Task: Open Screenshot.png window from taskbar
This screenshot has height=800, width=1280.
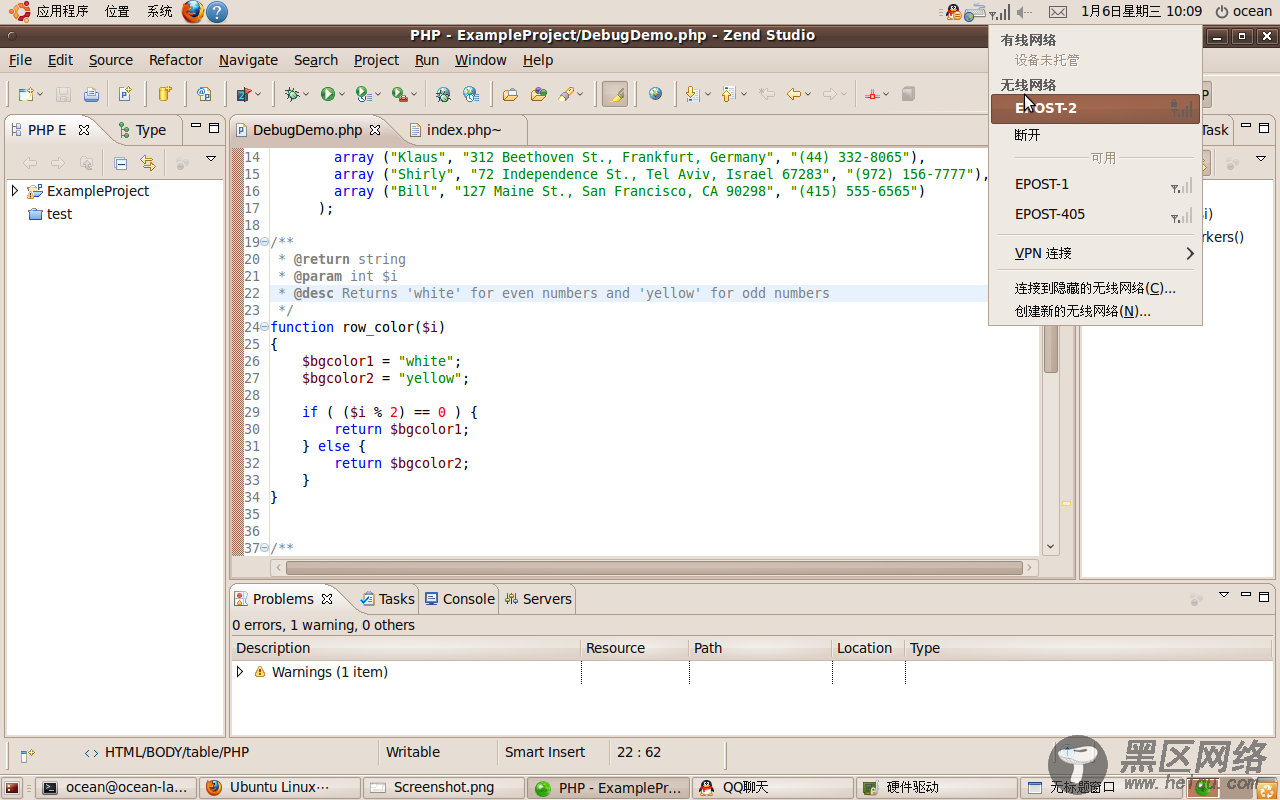Action: 444,787
